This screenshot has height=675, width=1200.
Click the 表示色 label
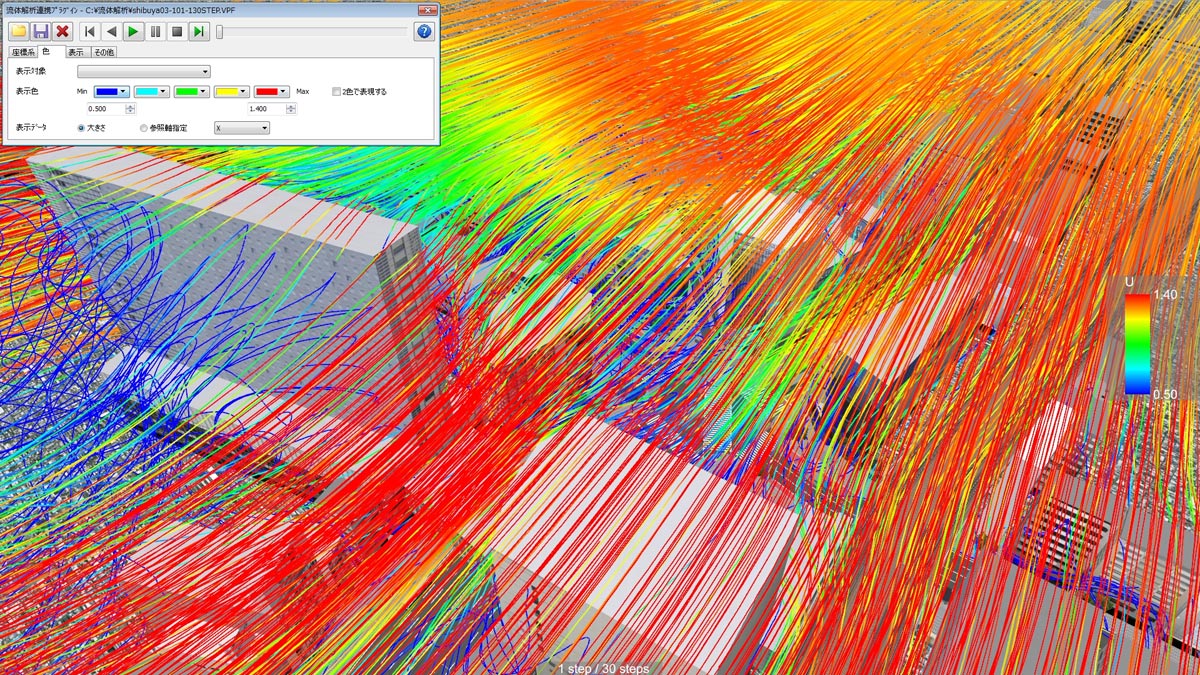pos(27,92)
